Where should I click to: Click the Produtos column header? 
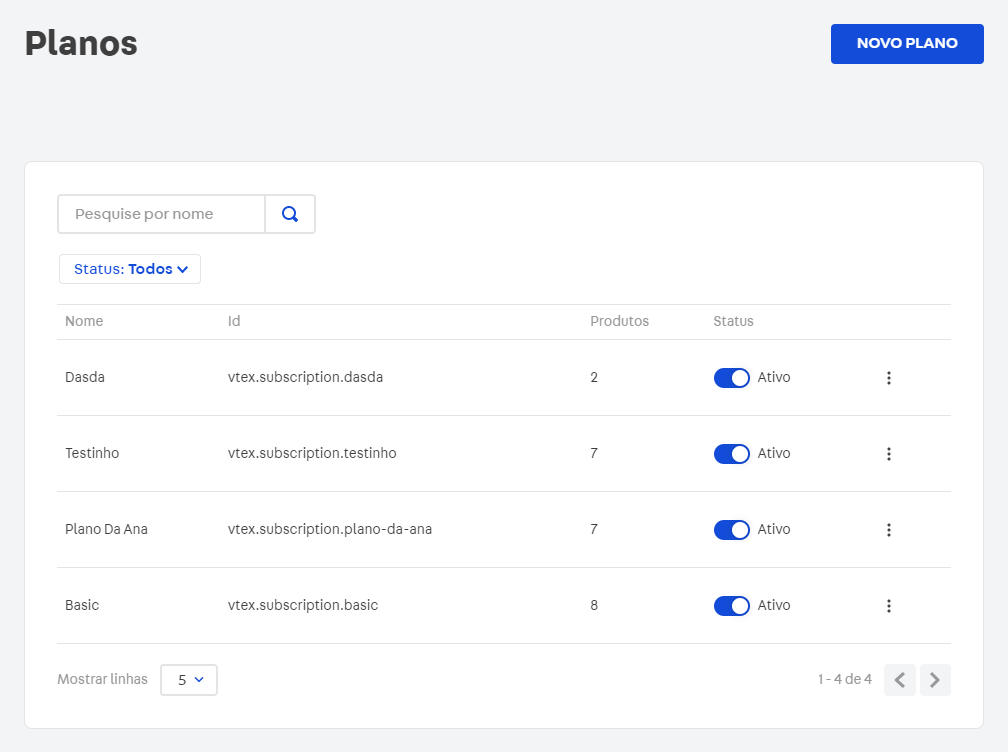pos(619,321)
